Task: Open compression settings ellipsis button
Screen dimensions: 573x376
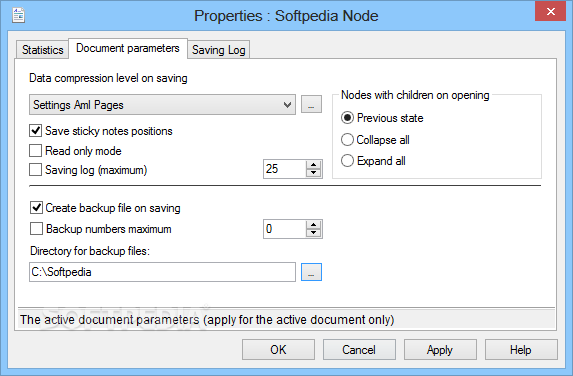Action: tap(311, 105)
